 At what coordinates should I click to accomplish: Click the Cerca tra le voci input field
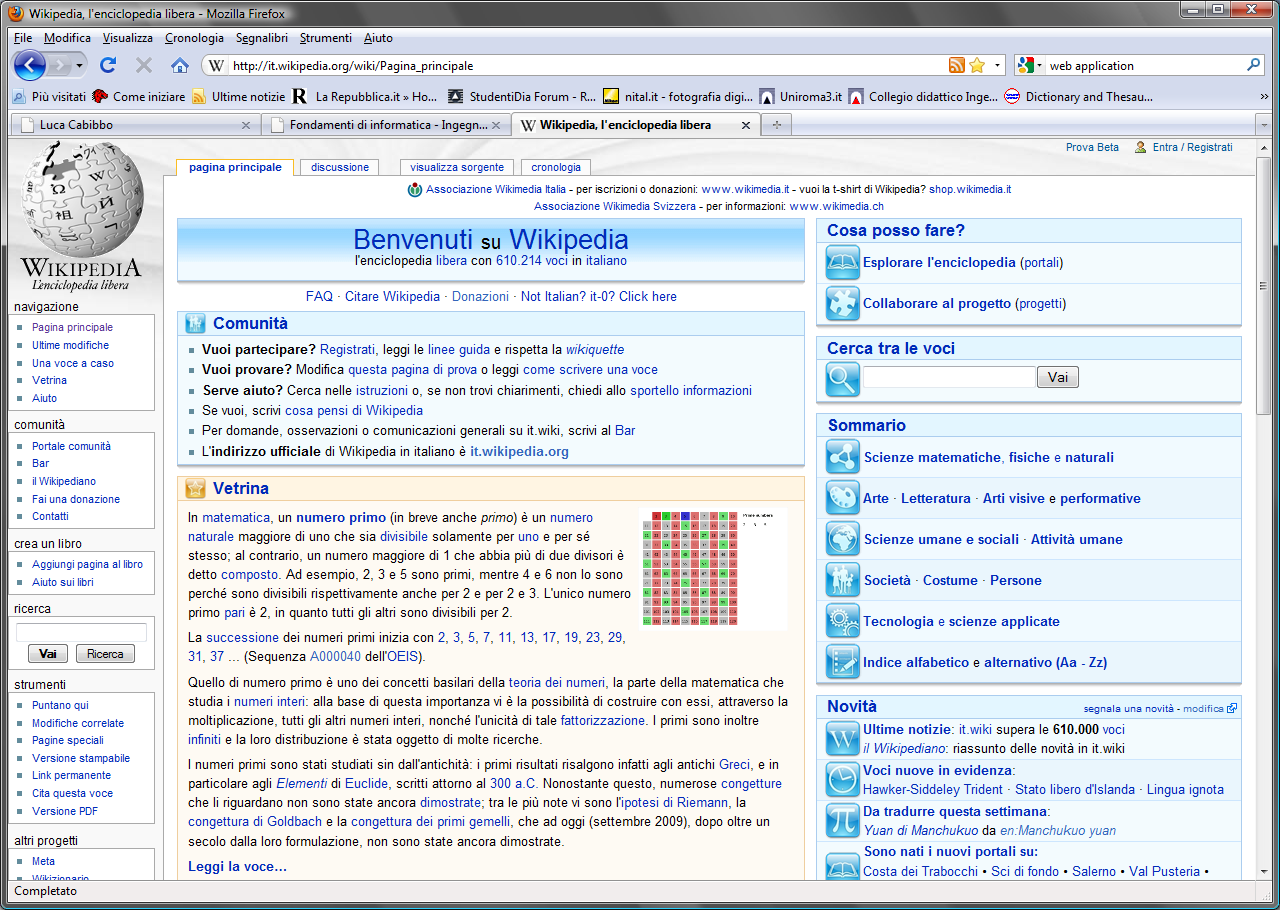coord(949,377)
